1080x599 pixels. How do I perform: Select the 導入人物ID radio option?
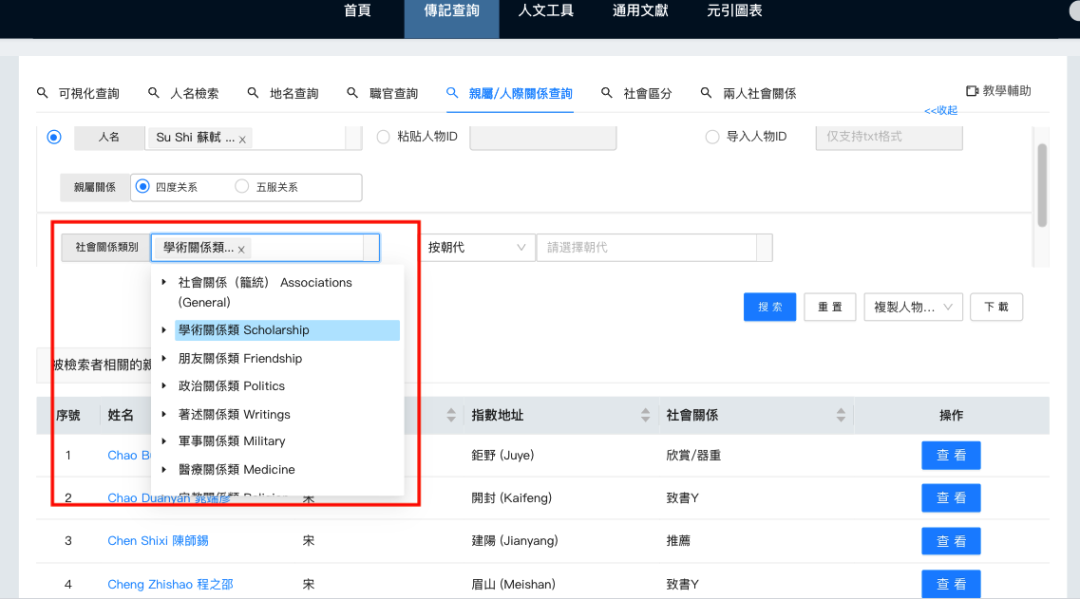point(712,137)
